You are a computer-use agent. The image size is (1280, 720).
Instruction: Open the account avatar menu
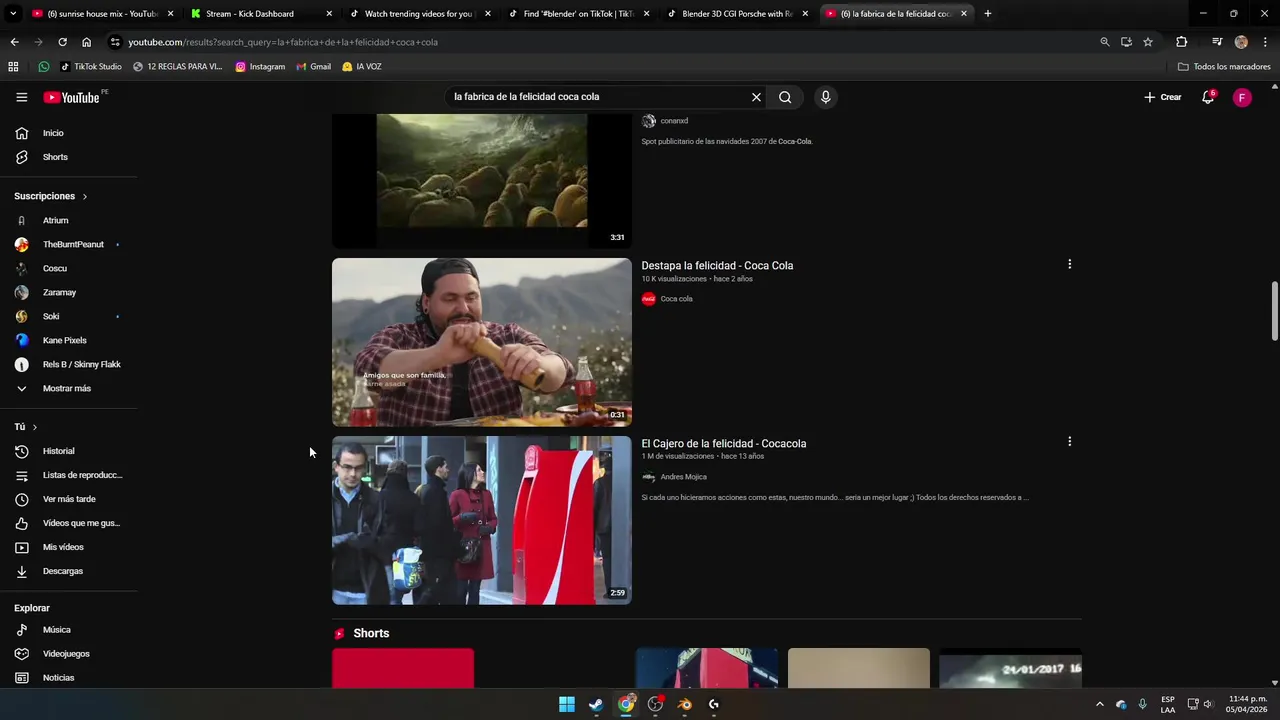tap(1242, 97)
